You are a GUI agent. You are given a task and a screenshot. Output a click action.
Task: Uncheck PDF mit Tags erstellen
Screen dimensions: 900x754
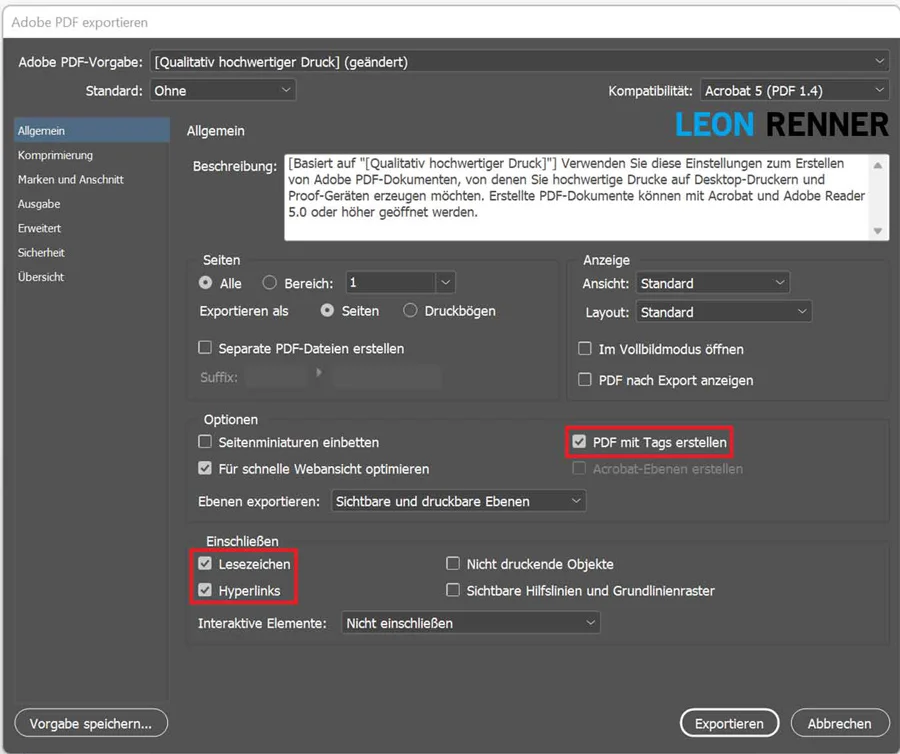[x=578, y=441]
